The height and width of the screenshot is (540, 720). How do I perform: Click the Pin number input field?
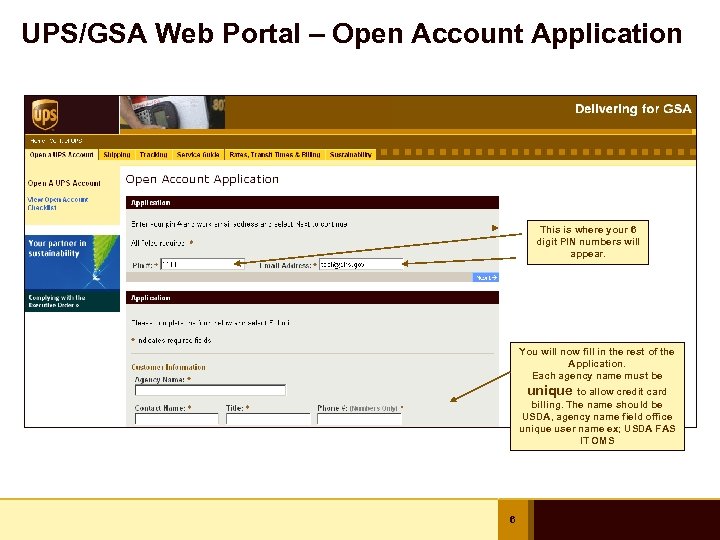click(202, 264)
